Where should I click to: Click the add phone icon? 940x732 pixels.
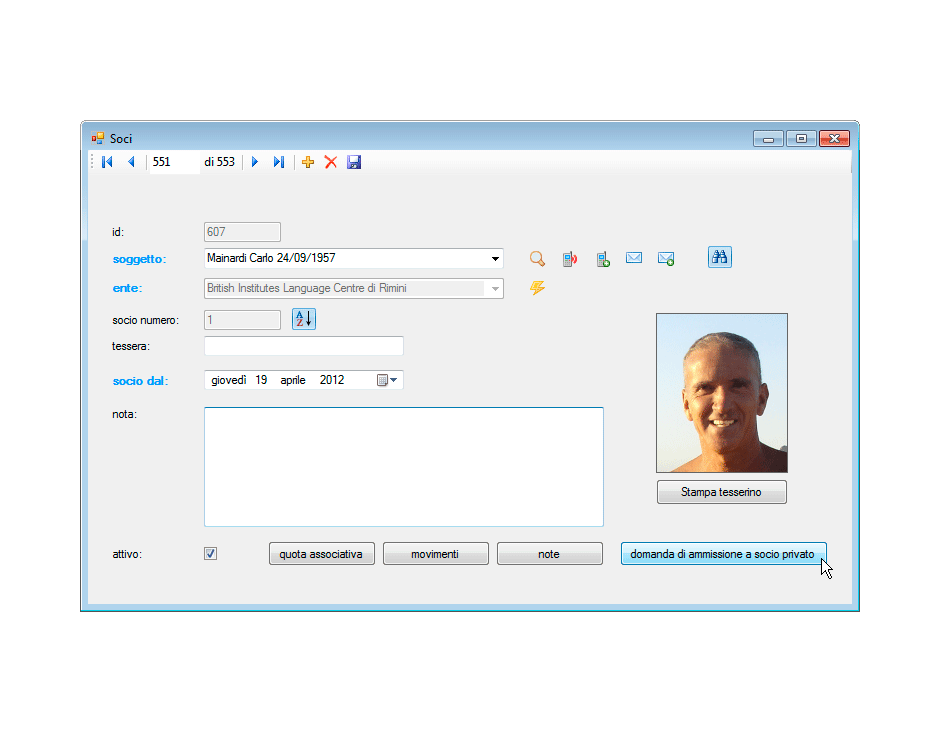[x=603, y=259]
